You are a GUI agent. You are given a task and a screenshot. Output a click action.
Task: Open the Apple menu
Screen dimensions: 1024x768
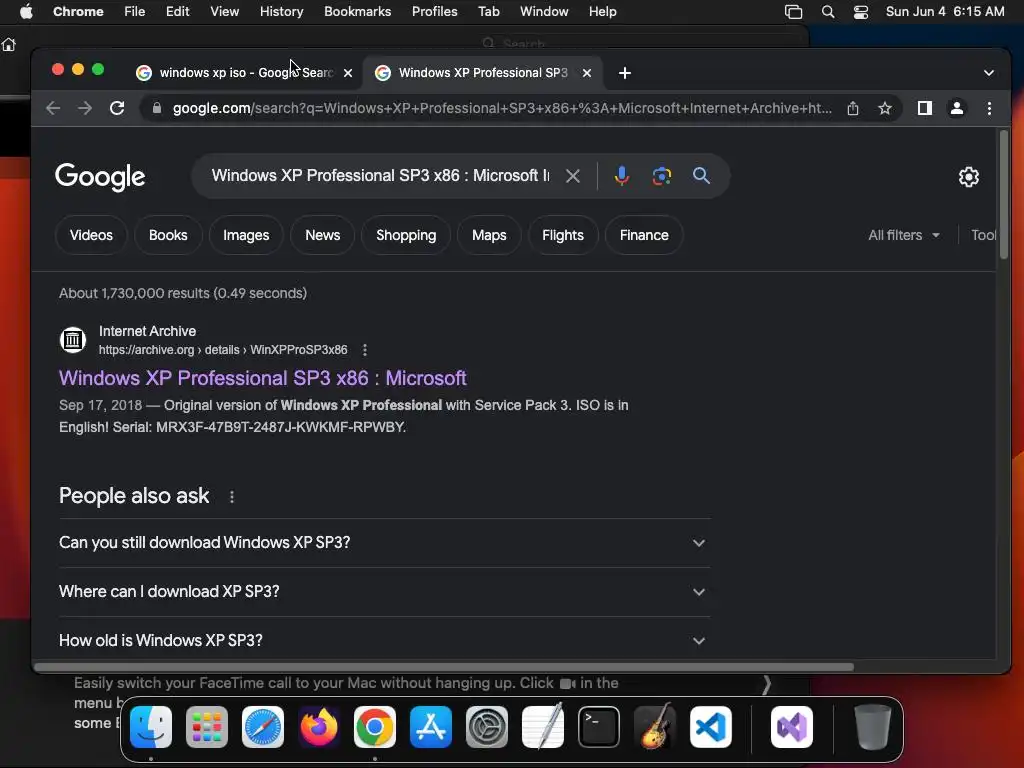tap(26, 12)
